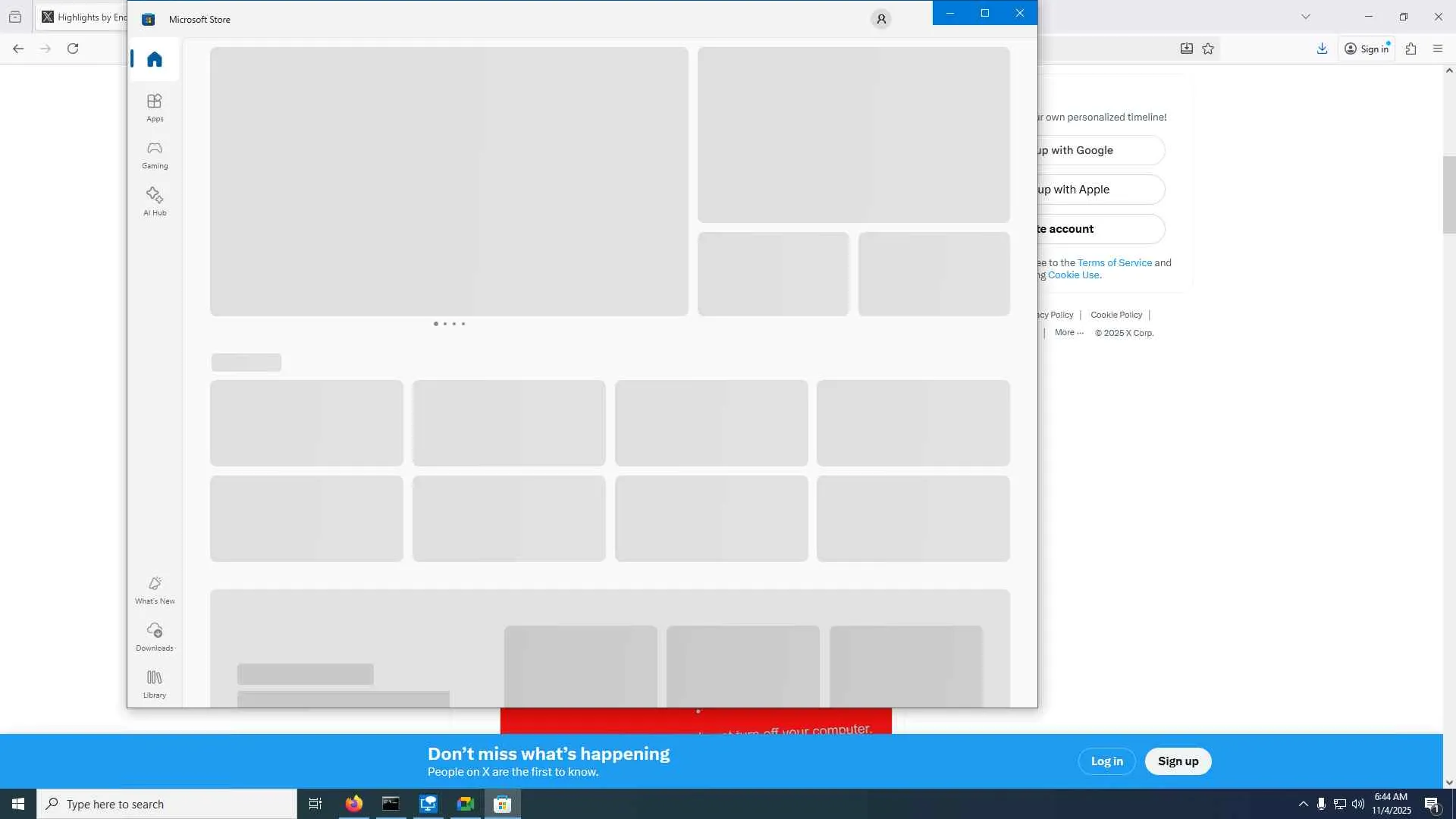The width and height of the screenshot is (1456, 819).
Task: Go to Store Home page
Action: coord(155,59)
